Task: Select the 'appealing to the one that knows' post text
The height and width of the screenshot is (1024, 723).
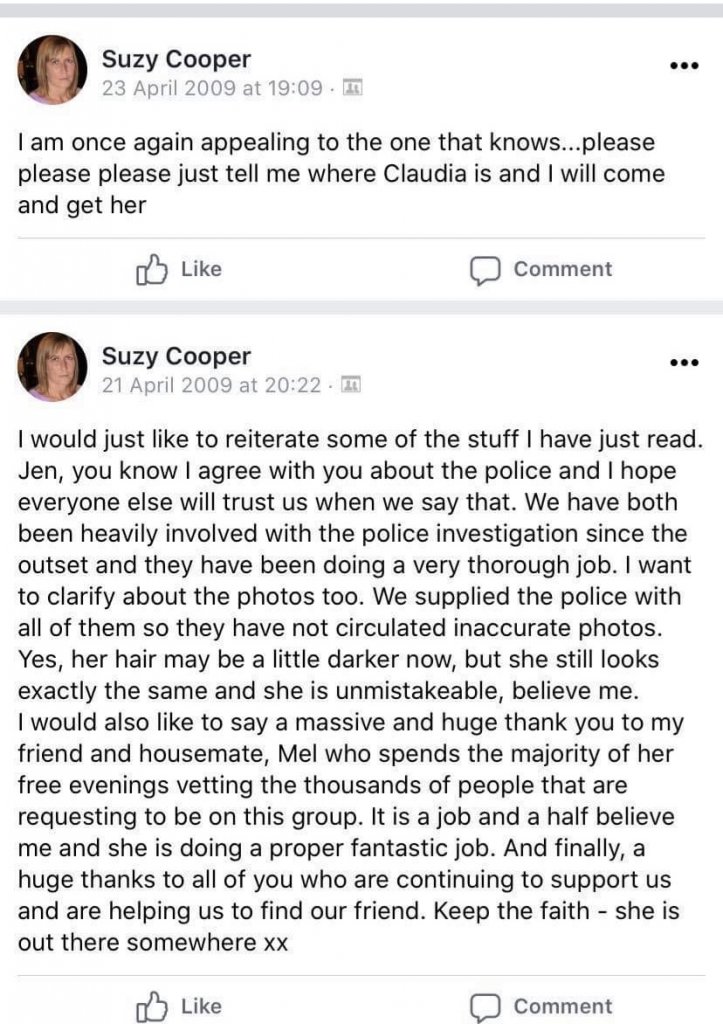Action: [340, 174]
